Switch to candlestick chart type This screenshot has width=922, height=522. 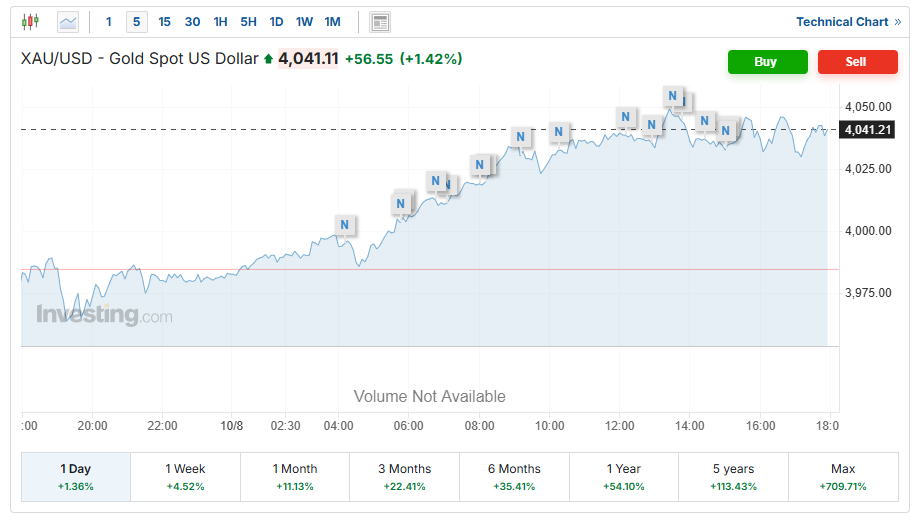[x=30, y=21]
